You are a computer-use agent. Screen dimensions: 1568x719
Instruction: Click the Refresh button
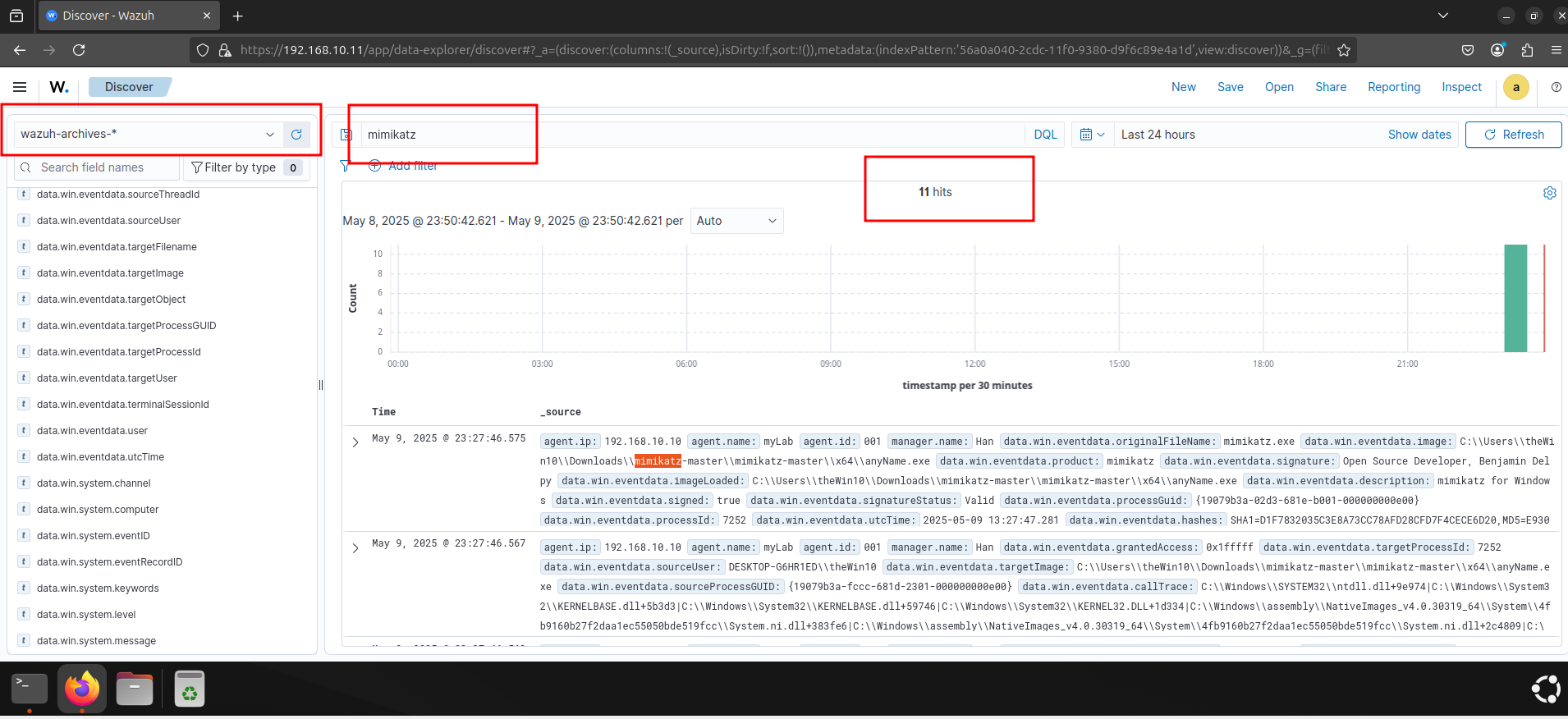[1513, 135]
